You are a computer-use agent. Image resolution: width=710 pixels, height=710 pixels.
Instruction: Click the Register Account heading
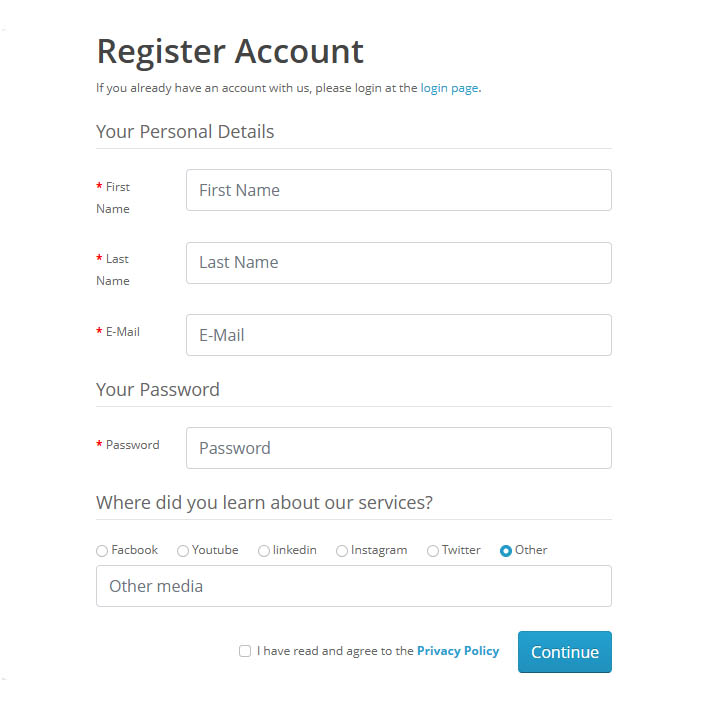(230, 51)
